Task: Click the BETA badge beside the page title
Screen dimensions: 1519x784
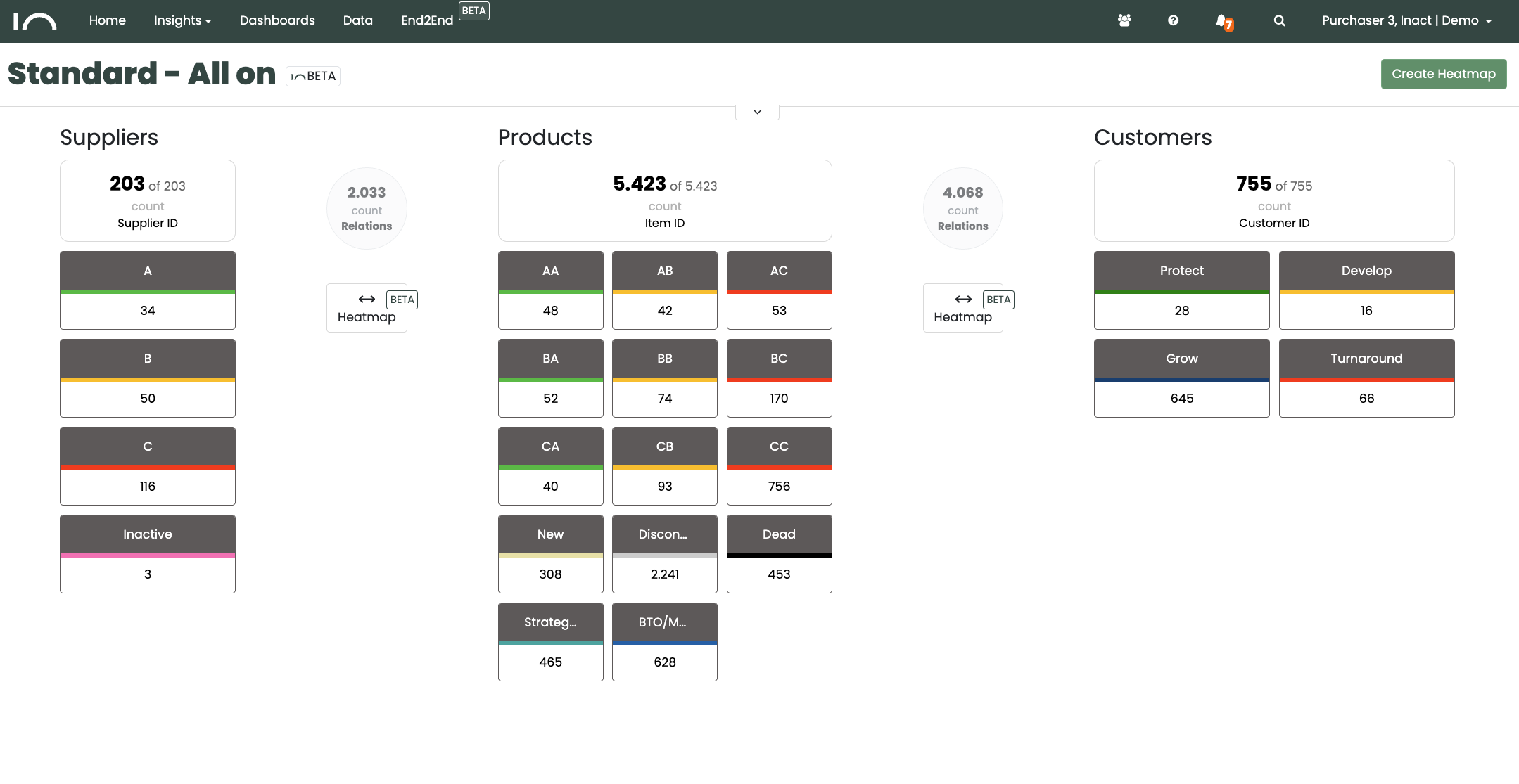Action: tap(313, 76)
